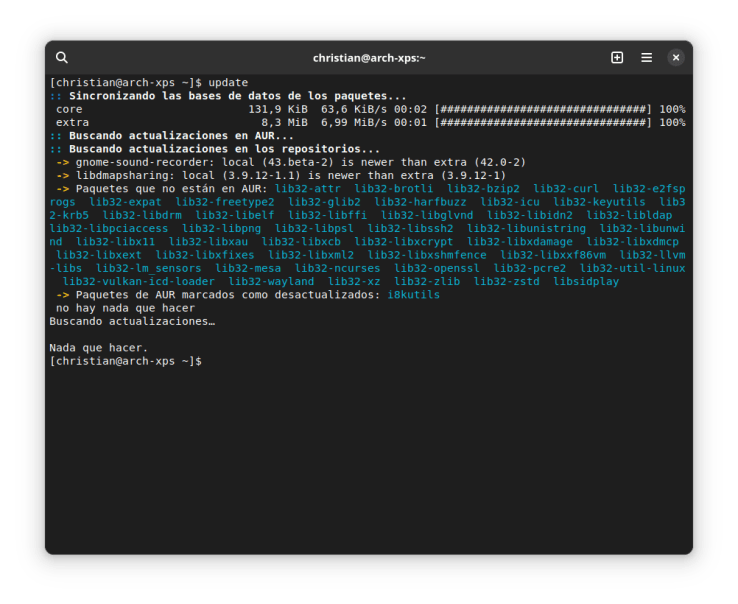Click package name lib32-lm_sensors
This screenshot has width=738, height=604.
point(148,268)
